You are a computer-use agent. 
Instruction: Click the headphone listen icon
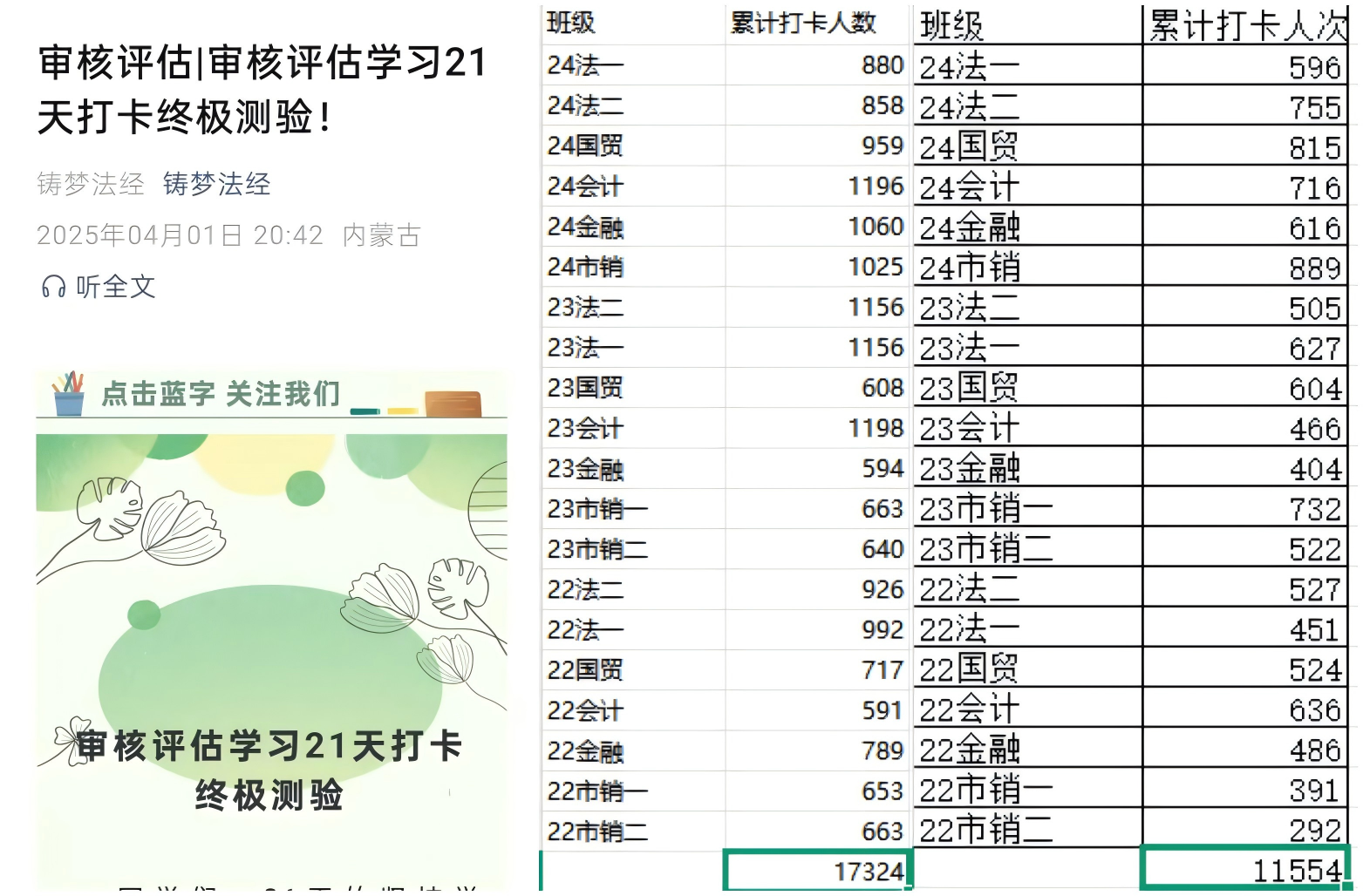pos(53,287)
